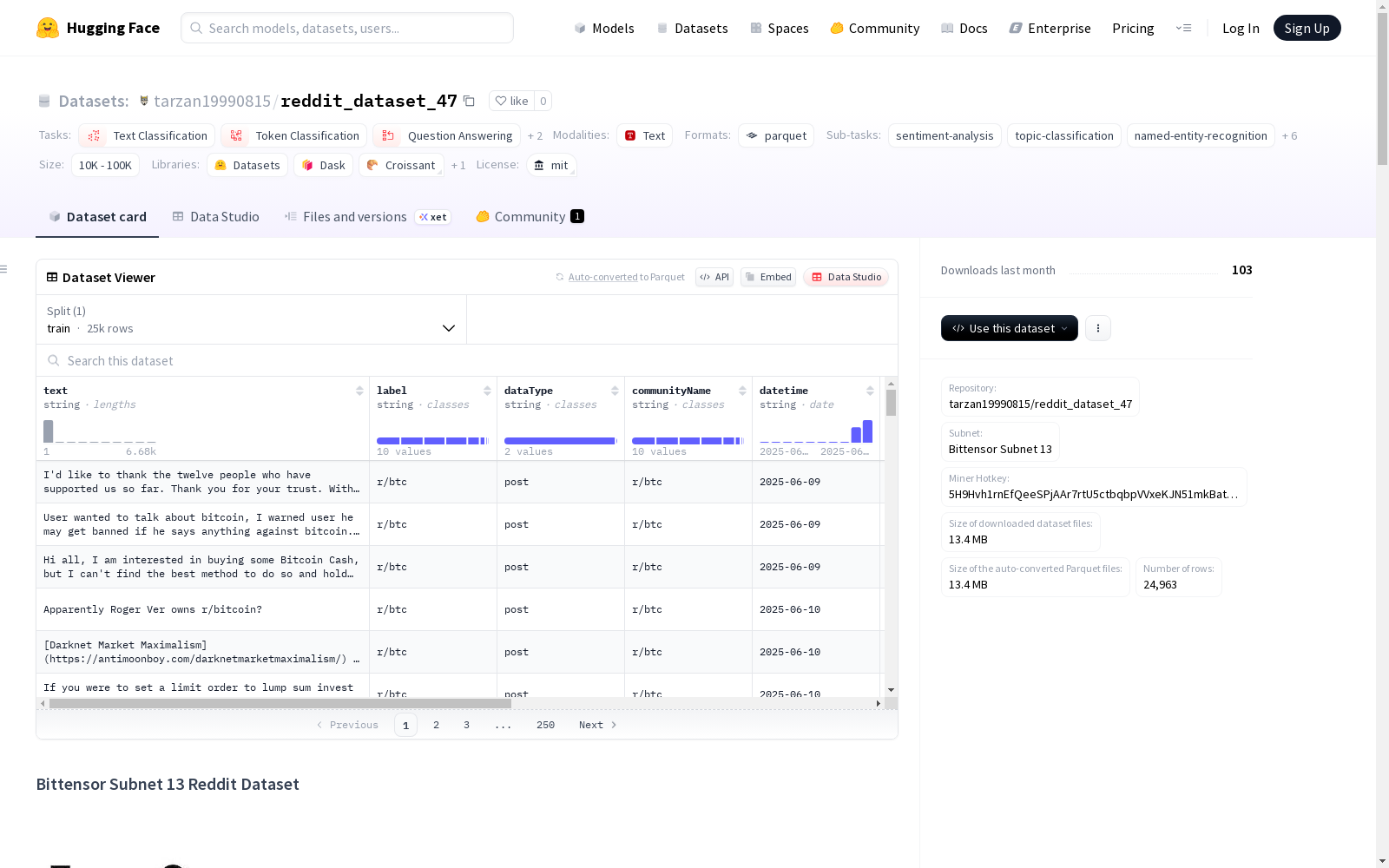Go to the Next page
Viewport: 1389px width, 868px height.
597,725
